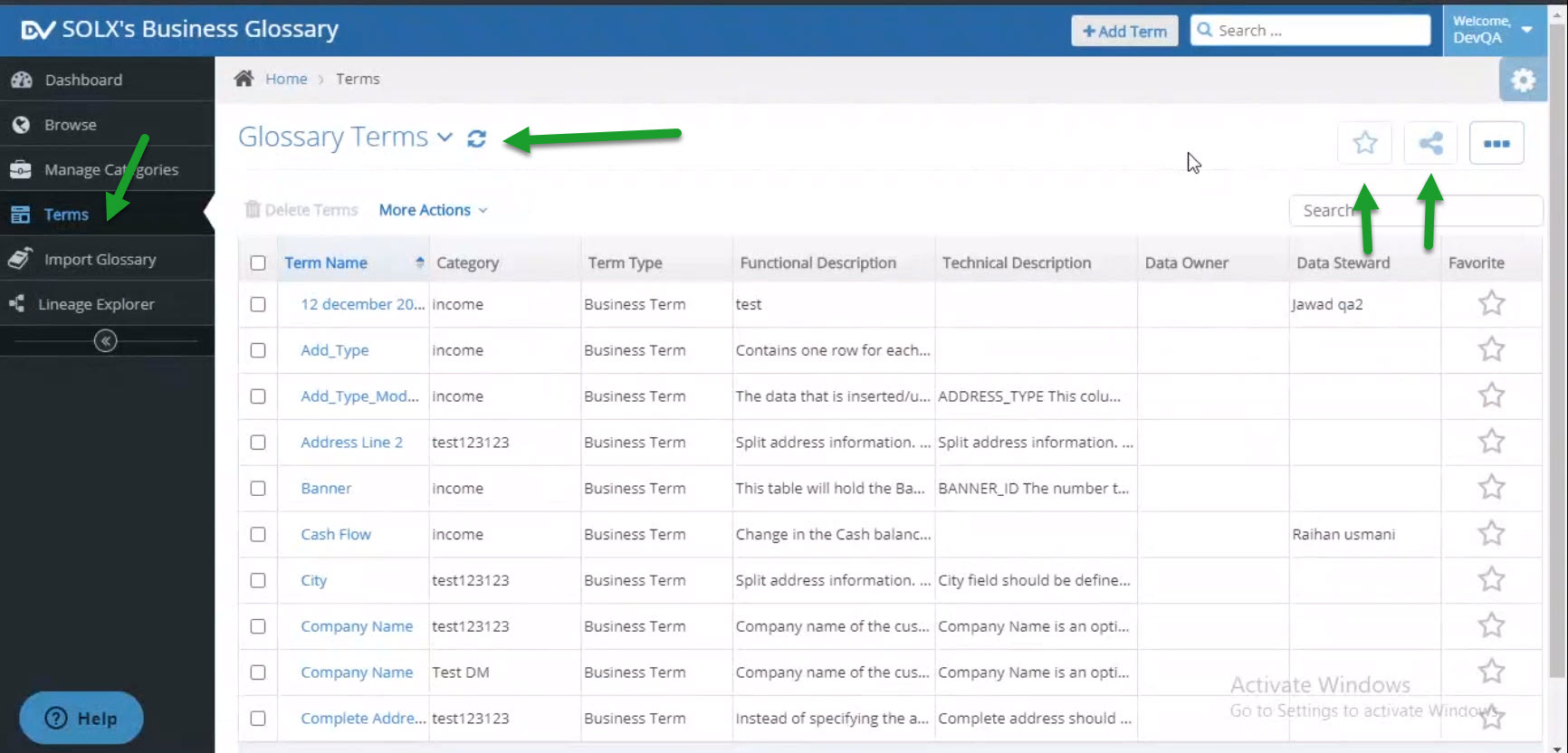
Task: Click the table Search filter field
Action: (x=1416, y=211)
